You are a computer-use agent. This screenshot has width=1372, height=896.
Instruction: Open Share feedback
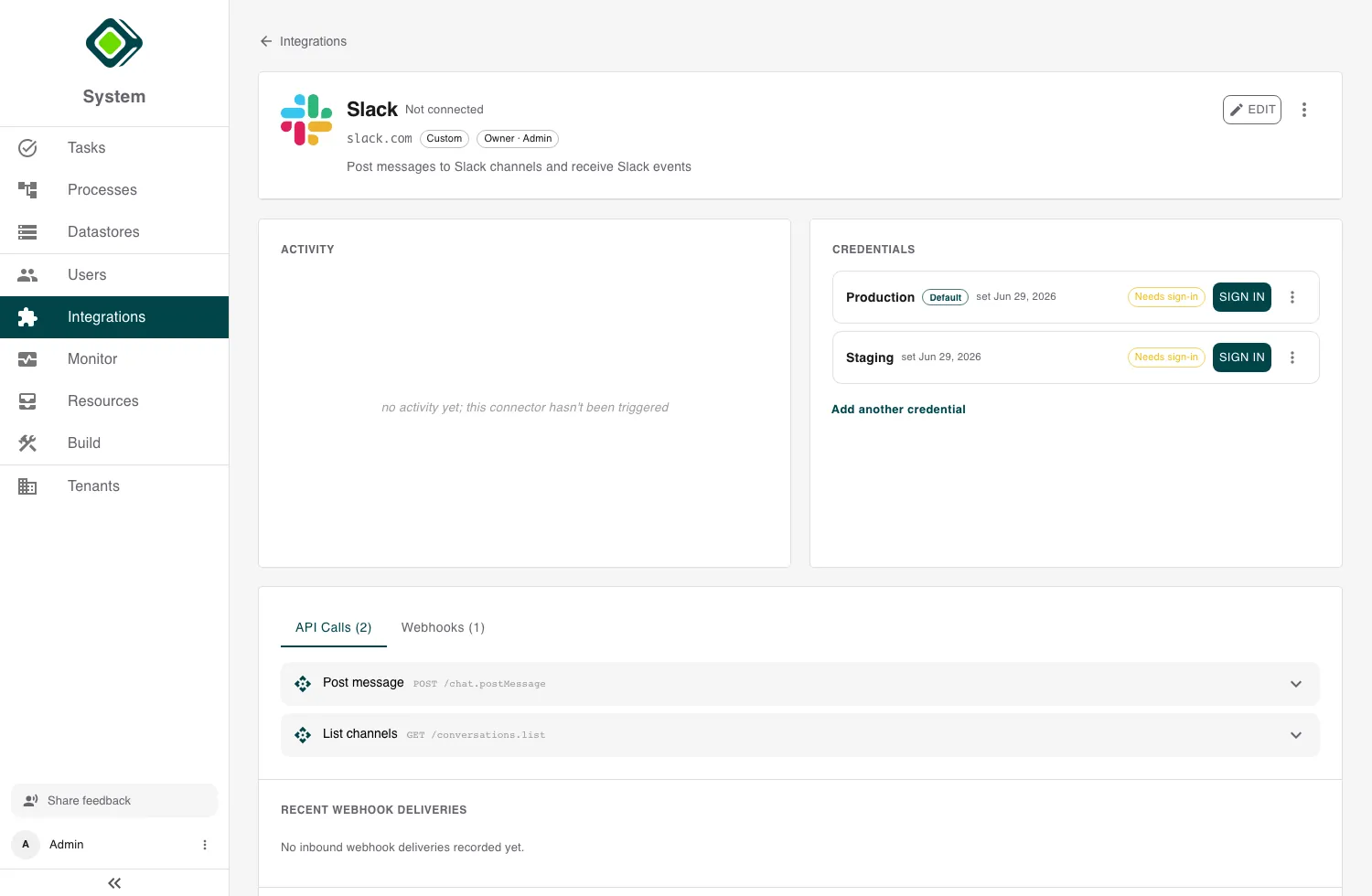(x=114, y=801)
